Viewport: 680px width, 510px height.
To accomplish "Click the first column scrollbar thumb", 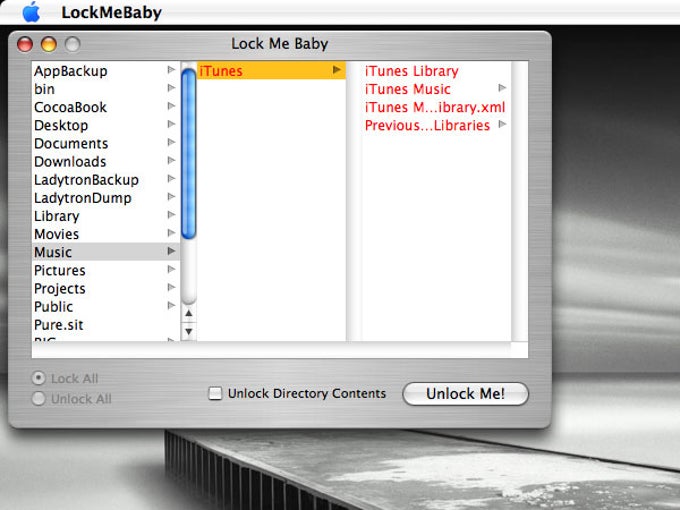I will pos(189,154).
